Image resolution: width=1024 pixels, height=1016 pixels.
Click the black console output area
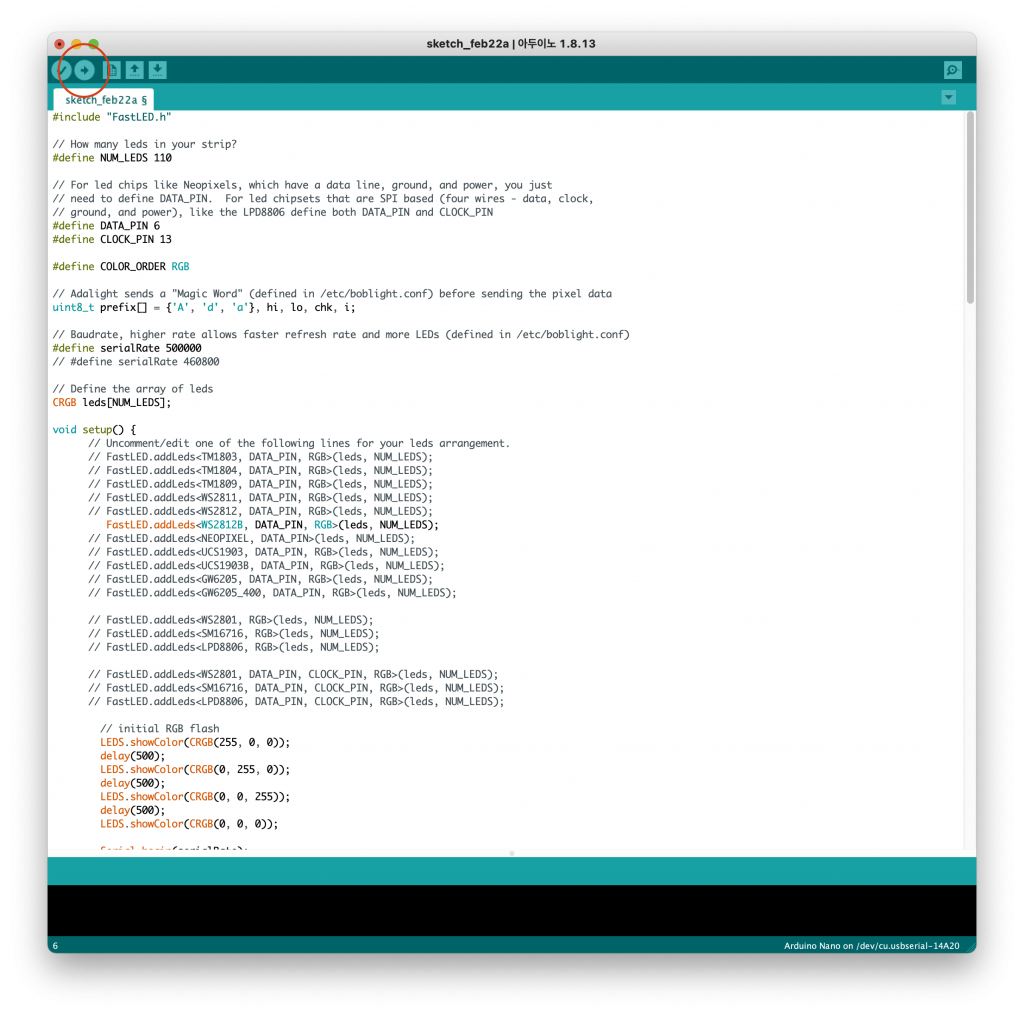coord(512,910)
